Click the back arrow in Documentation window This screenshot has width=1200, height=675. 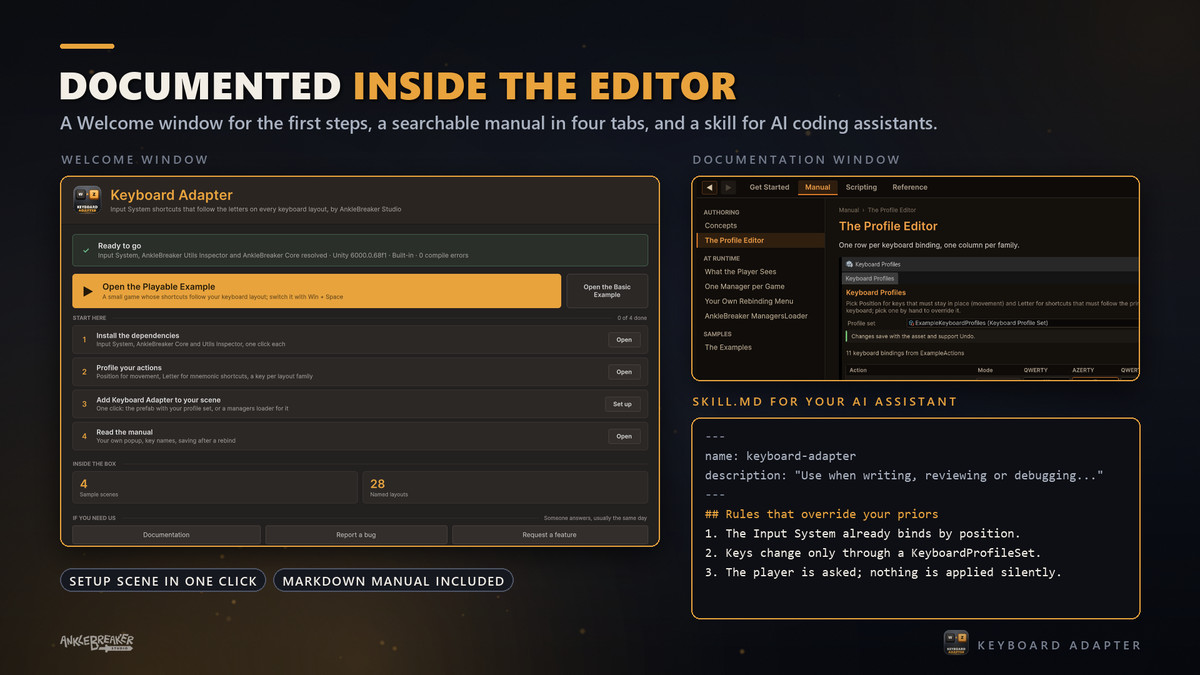tap(709, 188)
